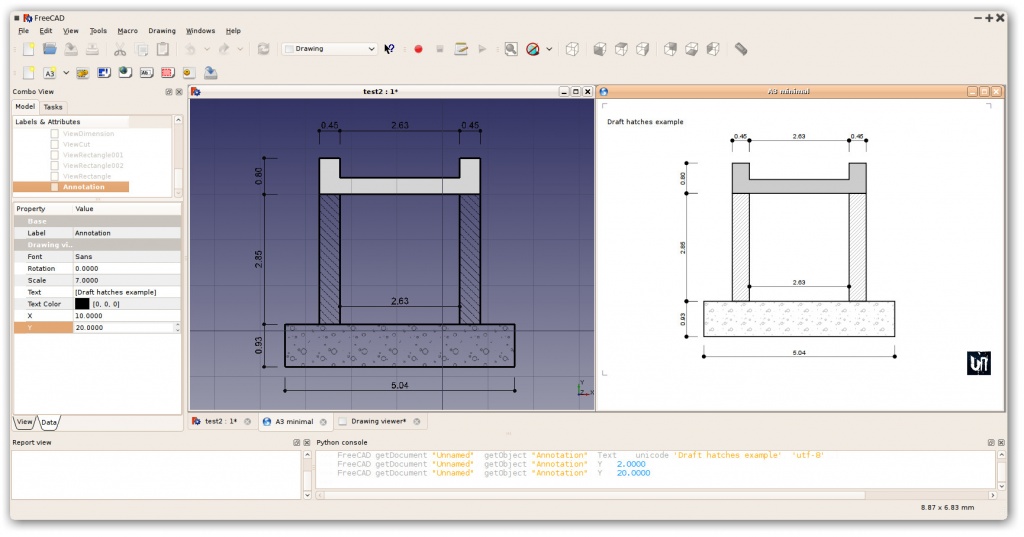Select the Drawing viewer document tab
Screen dimensions: 1024x537
[x=379, y=421]
